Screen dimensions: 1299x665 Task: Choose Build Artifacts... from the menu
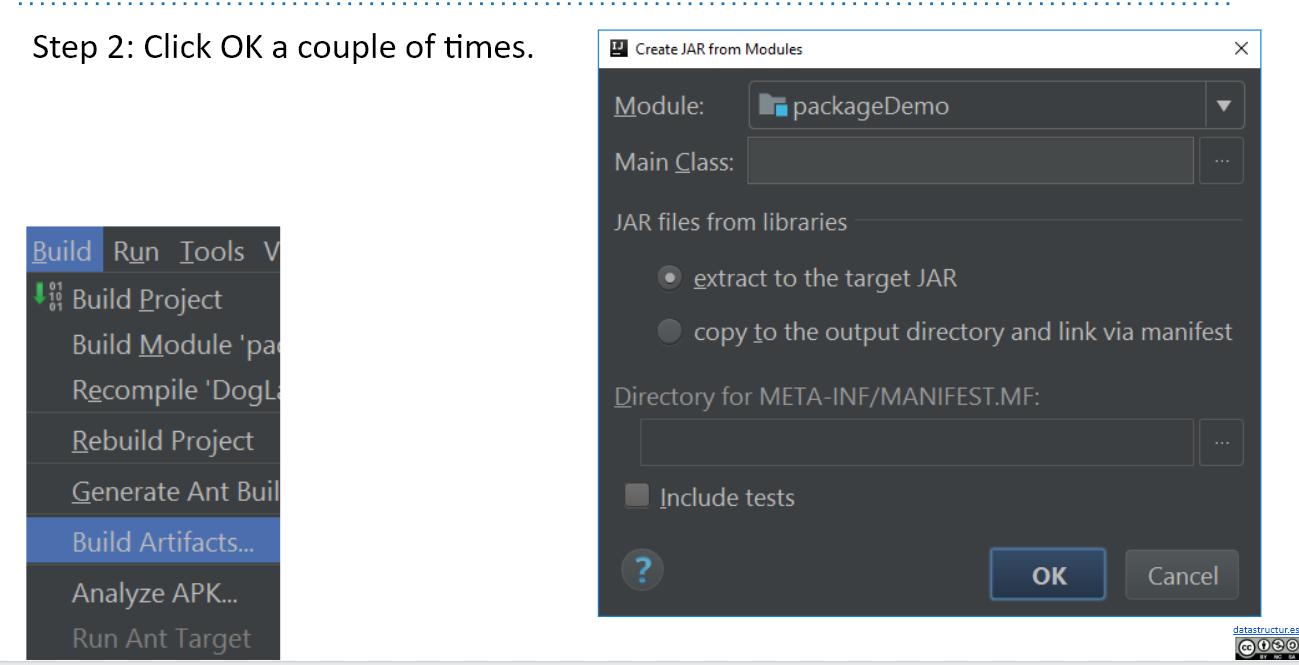tap(162, 542)
